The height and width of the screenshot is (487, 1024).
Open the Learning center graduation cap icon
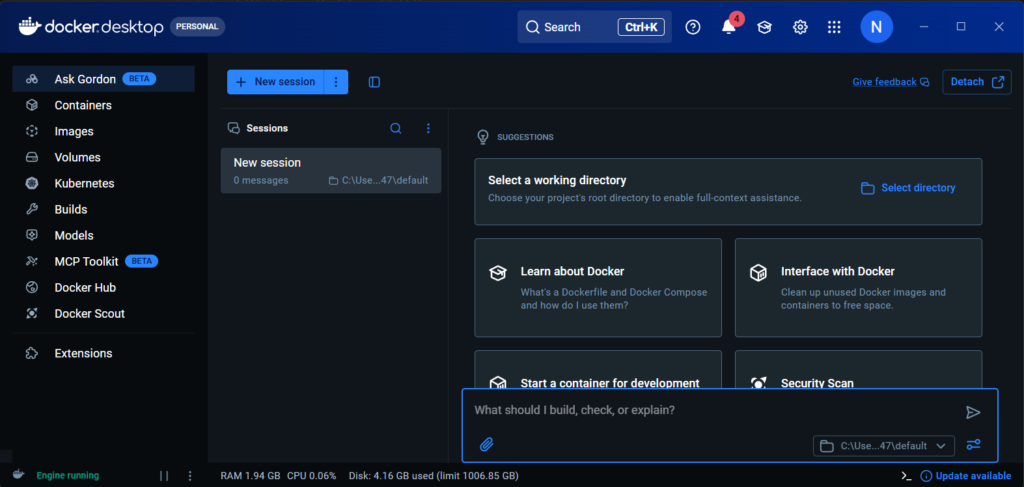[x=764, y=28]
